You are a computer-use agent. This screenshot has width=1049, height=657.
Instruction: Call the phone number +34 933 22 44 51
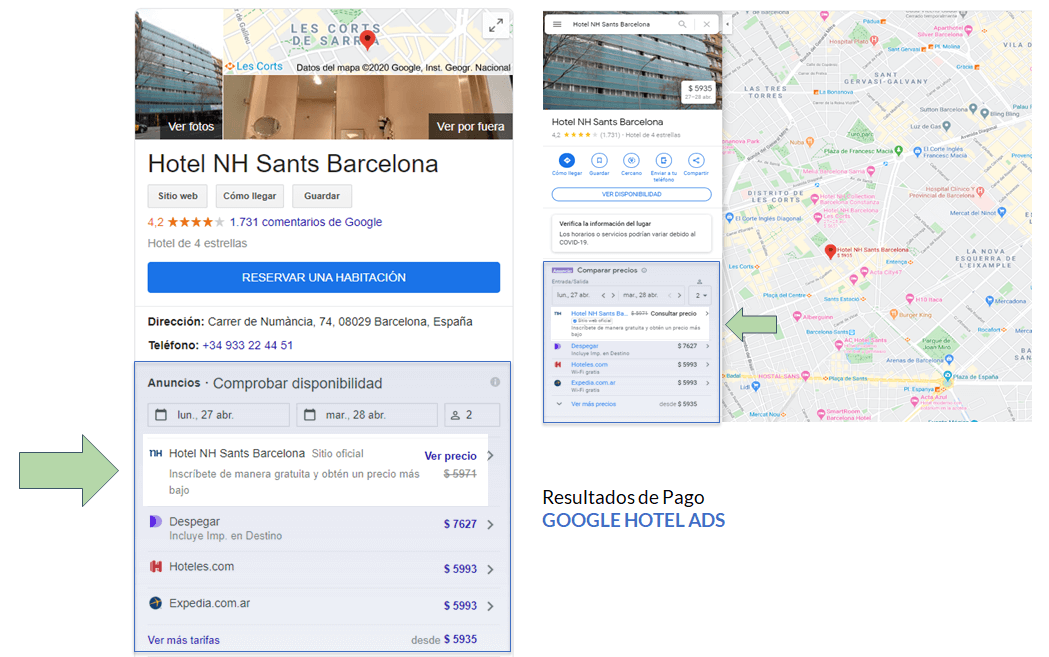[x=247, y=345]
